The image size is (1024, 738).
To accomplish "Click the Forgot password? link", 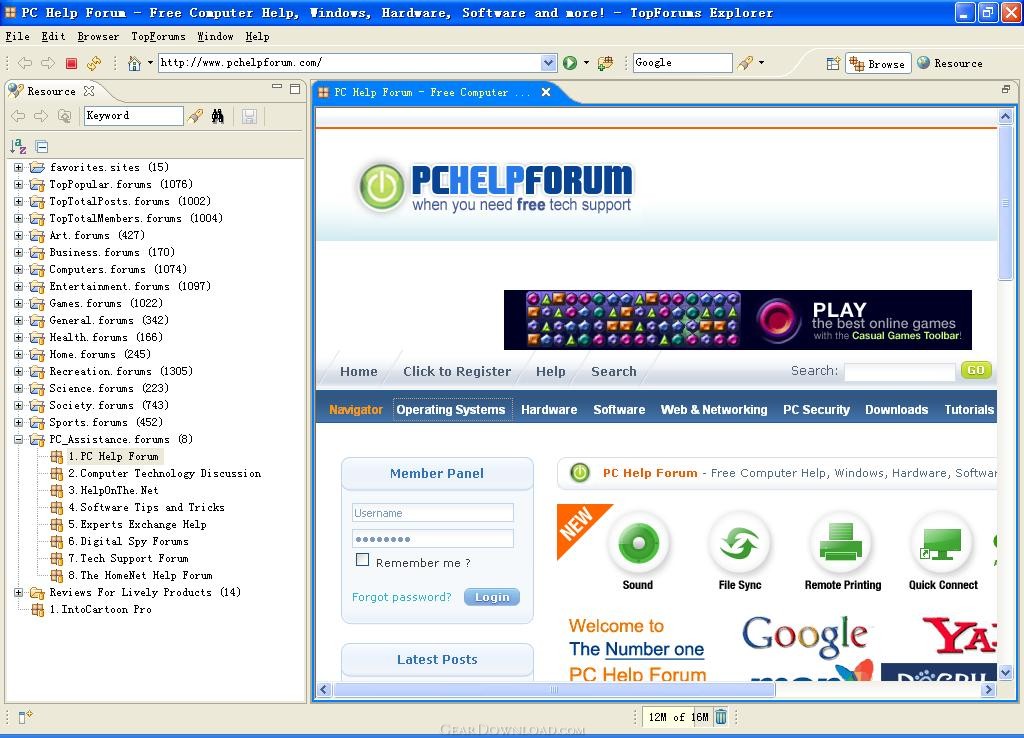I will tap(402, 597).
